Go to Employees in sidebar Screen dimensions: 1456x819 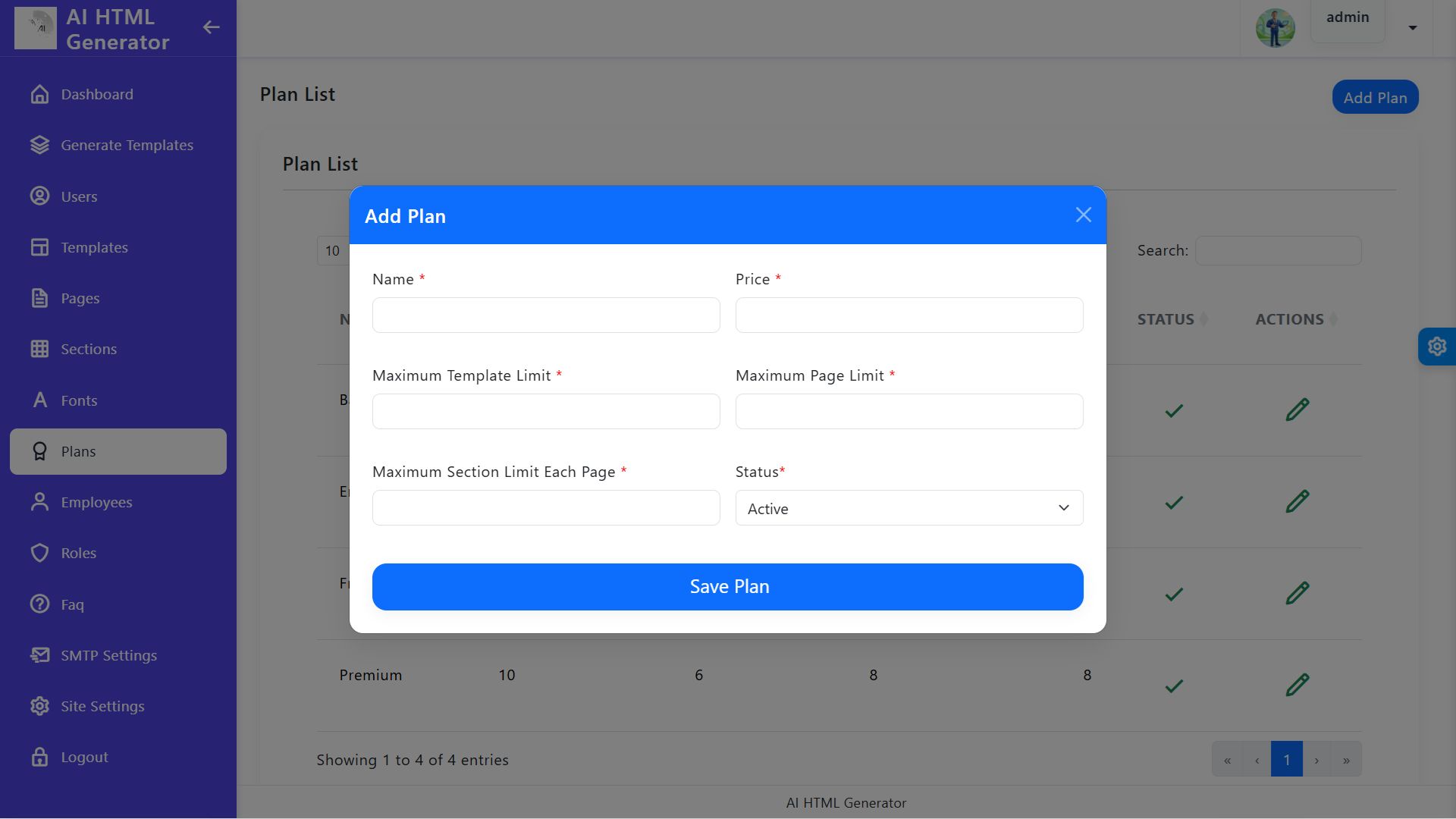(x=96, y=502)
